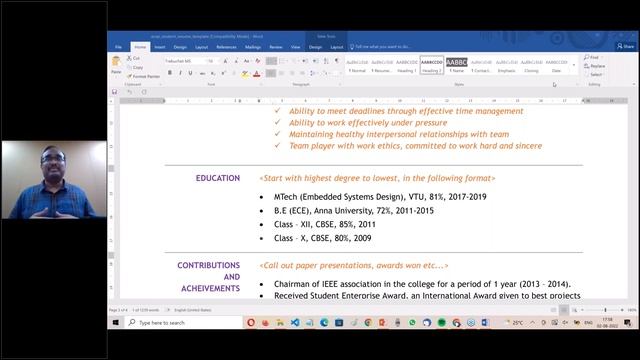Image resolution: width=640 pixels, height=360 pixels.
Task: Open the File tab
Action: click(x=118, y=47)
